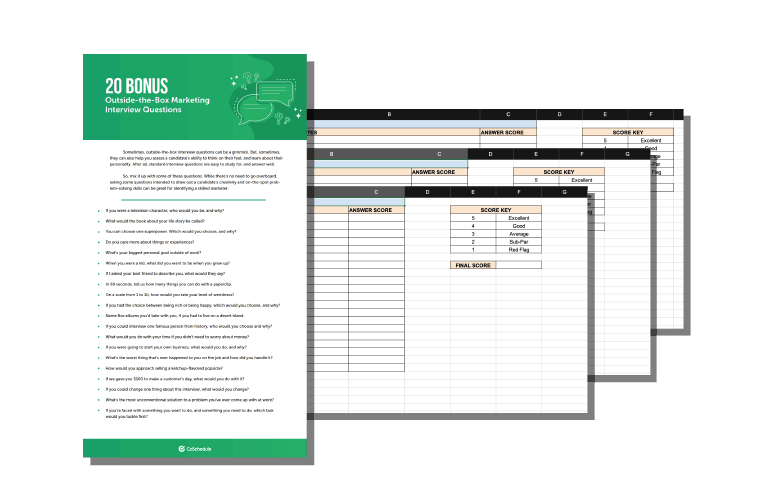The width and height of the screenshot is (771, 500).
Task: Select the biggest personal goal question
Action: 153,253
